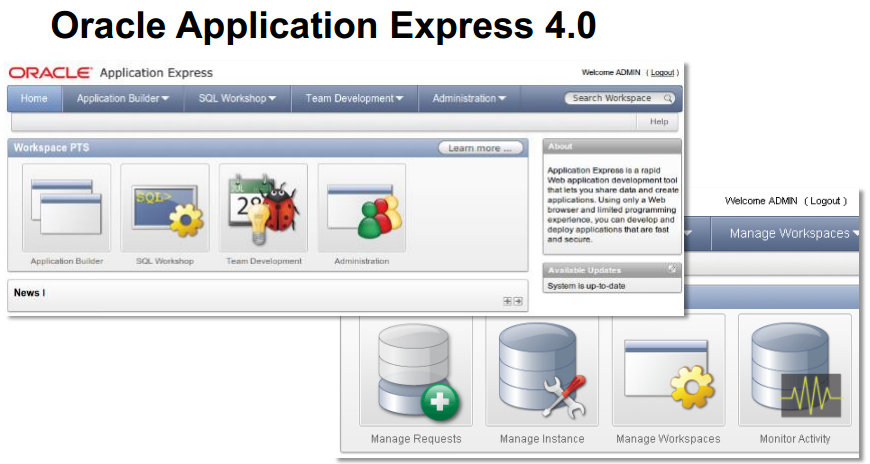Open the Team Development ladybug icon
Viewport: 870px width, 464px height.
(264, 208)
